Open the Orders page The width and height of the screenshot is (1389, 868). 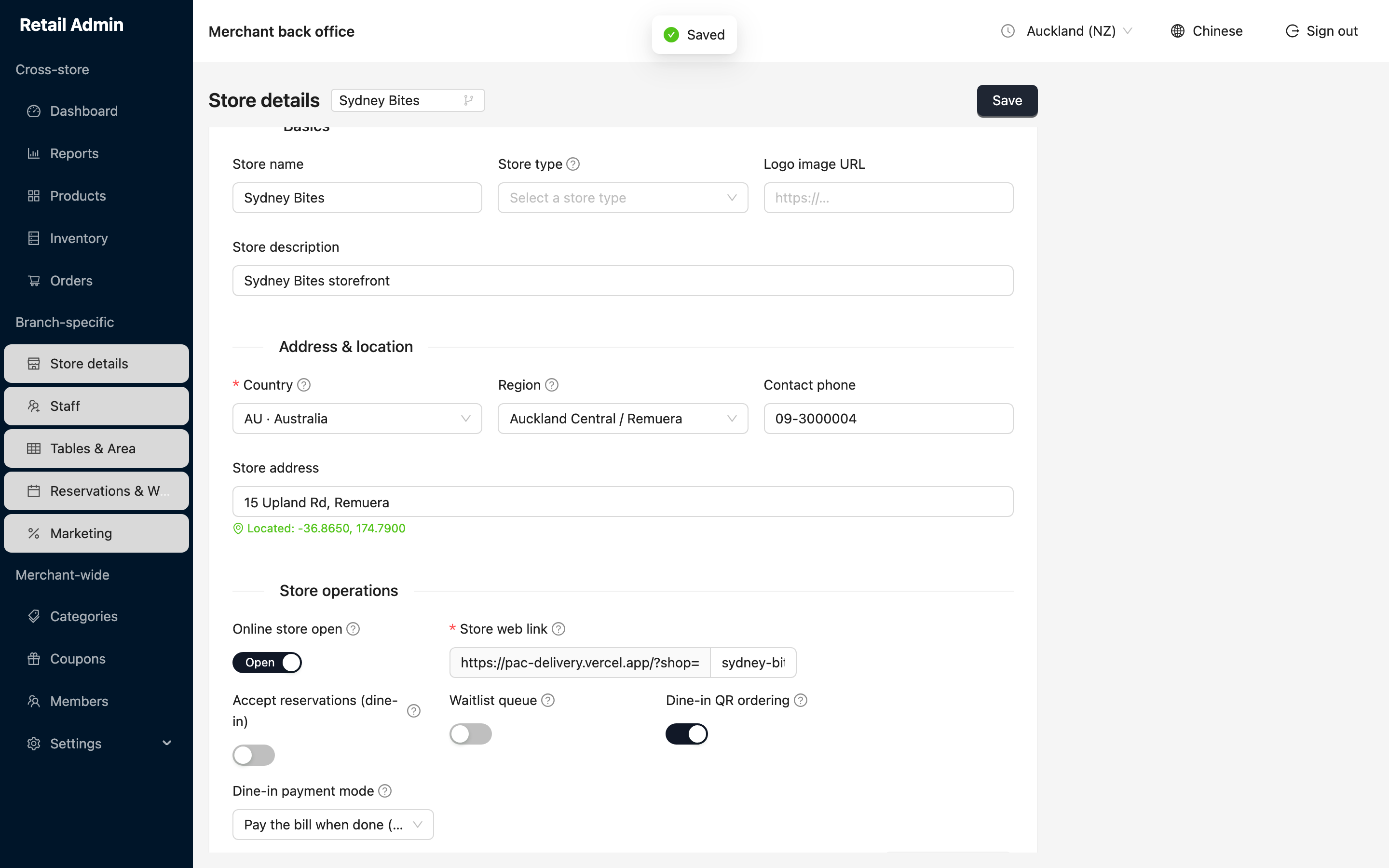96,281
